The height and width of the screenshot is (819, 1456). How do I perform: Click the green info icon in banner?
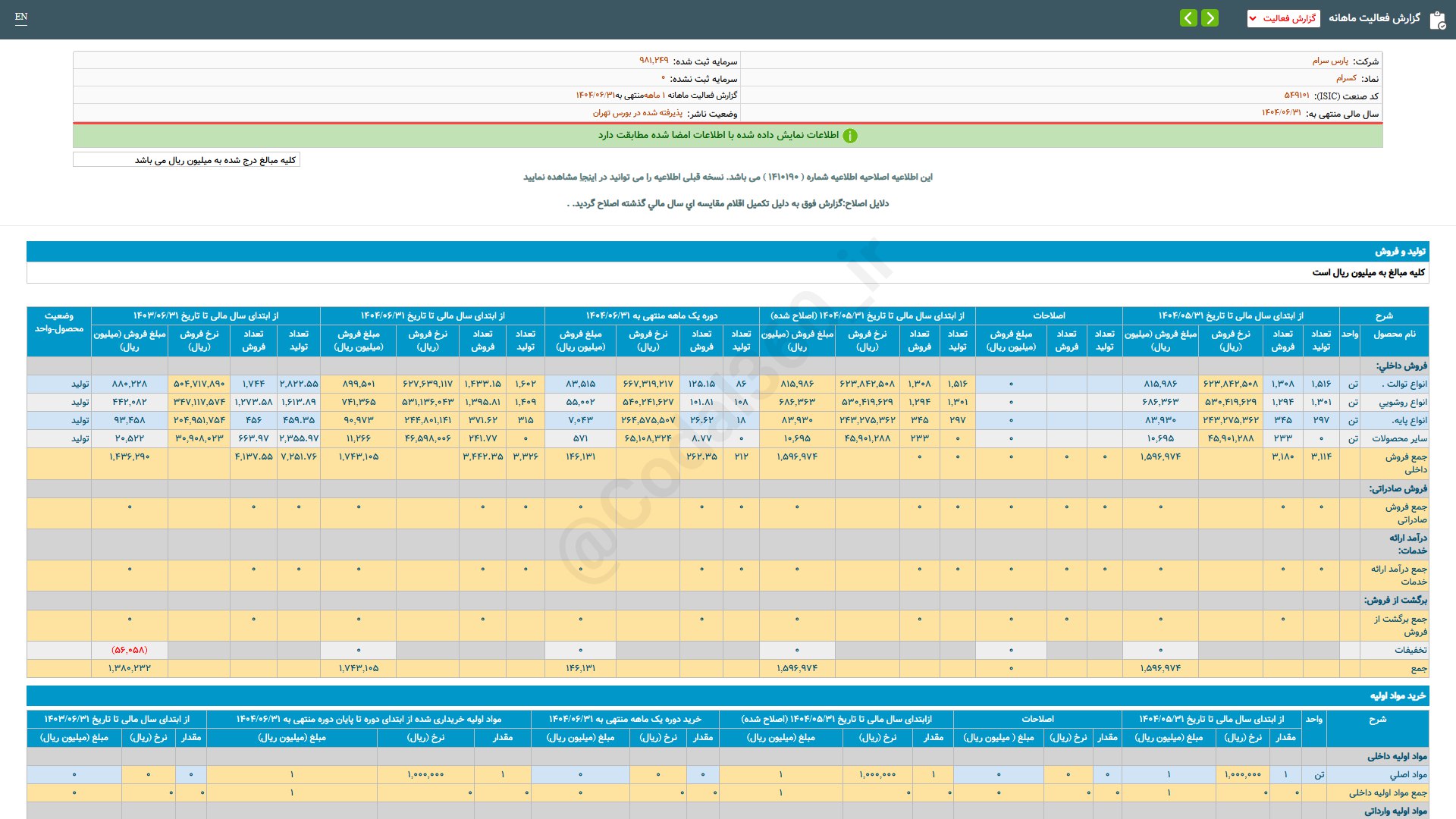(850, 136)
